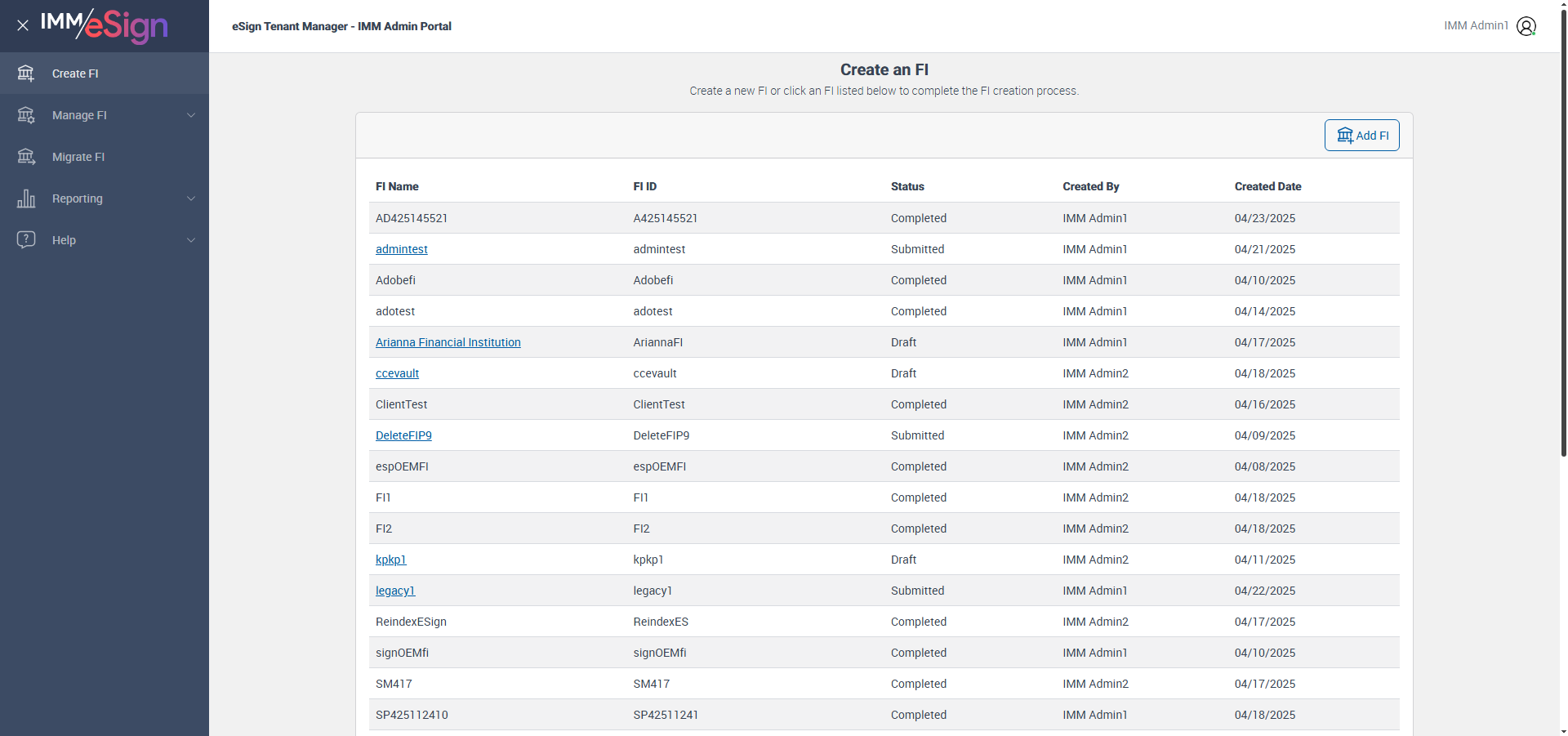1568x736 pixels.
Task: Select Create FI menu item
Action: [x=75, y=74]
